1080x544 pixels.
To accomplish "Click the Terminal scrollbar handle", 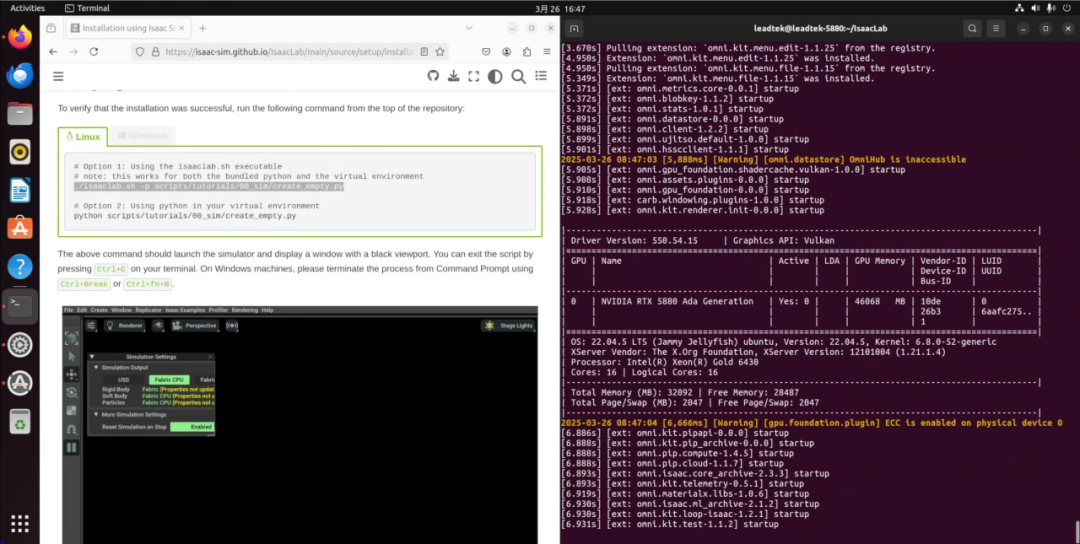I will pyautogui.click(x=1077, y=532).
